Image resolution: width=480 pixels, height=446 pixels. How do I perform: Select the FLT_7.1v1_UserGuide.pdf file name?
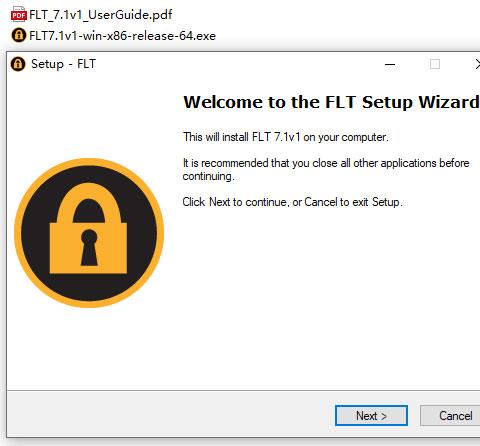101,15
